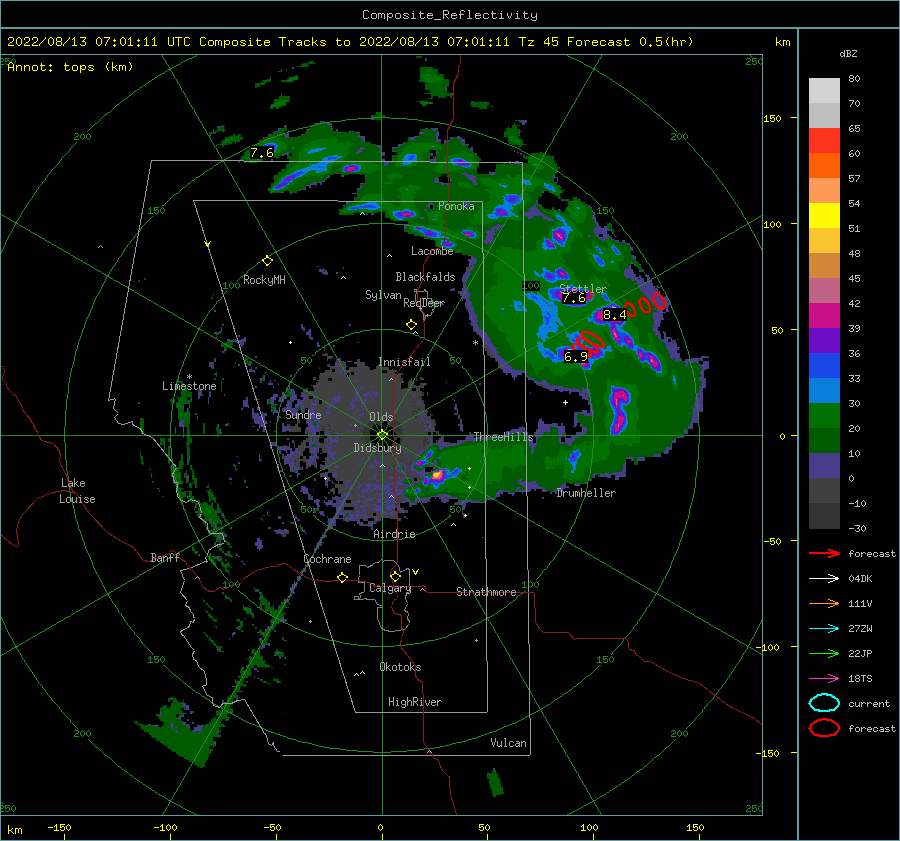
Task: Select the purple swatch below 39 dBZ
Action: [x=824, y=340]
